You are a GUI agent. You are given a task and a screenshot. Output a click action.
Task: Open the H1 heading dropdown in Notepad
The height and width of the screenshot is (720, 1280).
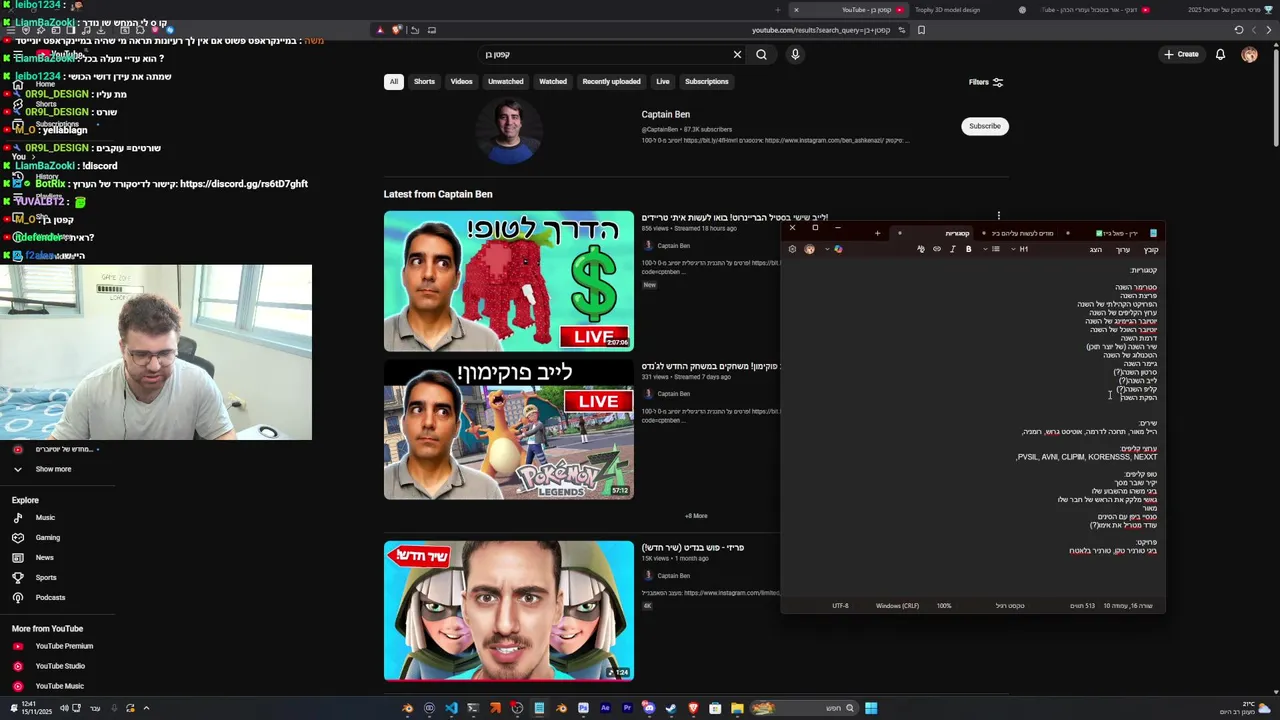point(1017,249)
